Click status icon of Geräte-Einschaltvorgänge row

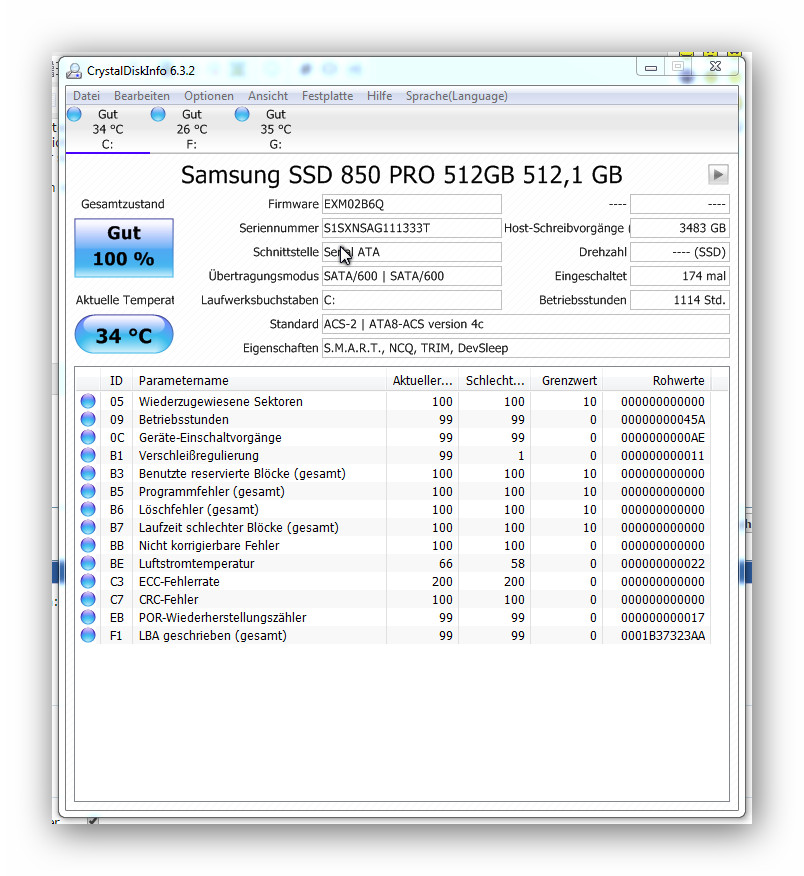(88, 437)
